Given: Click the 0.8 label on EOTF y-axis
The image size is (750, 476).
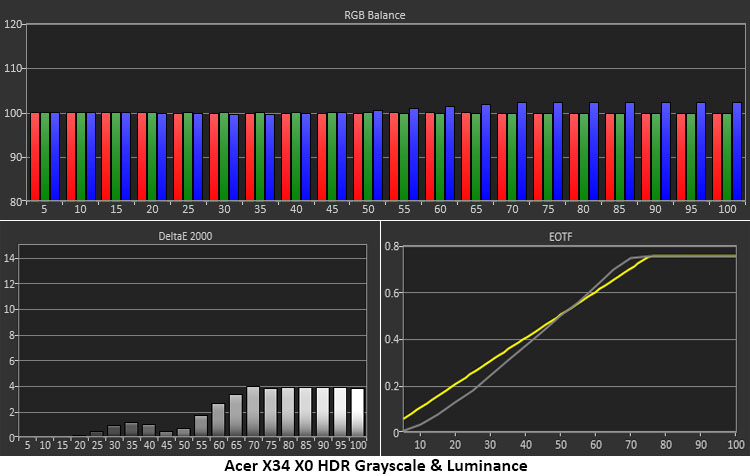Looking at the screenshot, I should click(x=392, y=247).
